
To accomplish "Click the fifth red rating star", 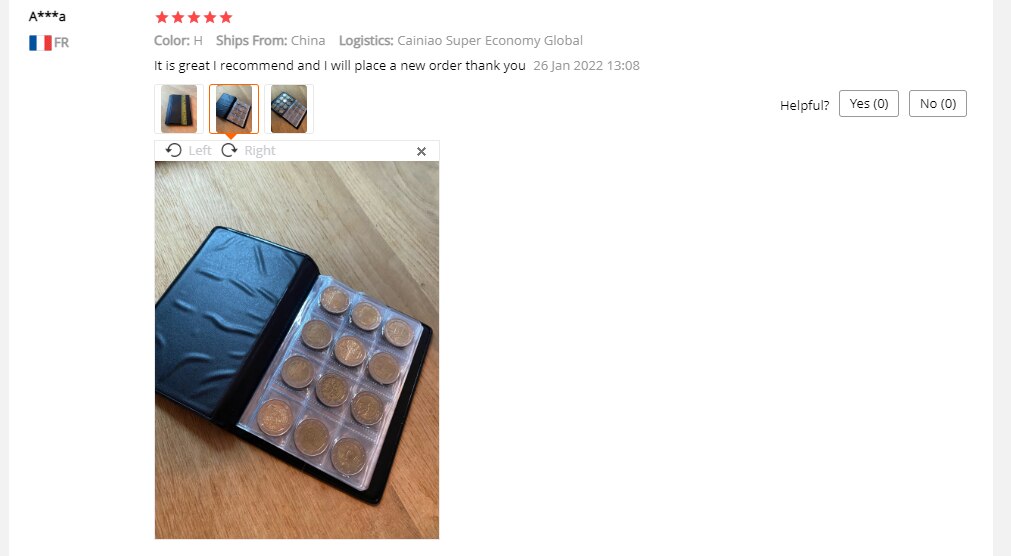I will [226, 17].
